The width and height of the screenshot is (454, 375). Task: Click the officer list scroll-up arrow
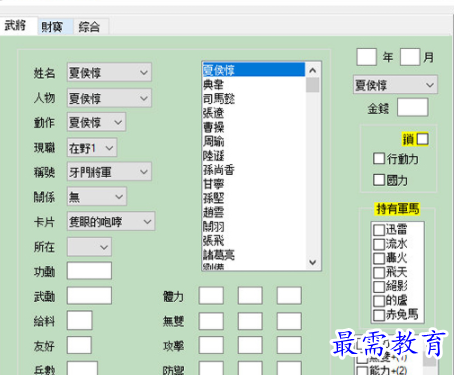pyautogui.click(x=313, y=70)
